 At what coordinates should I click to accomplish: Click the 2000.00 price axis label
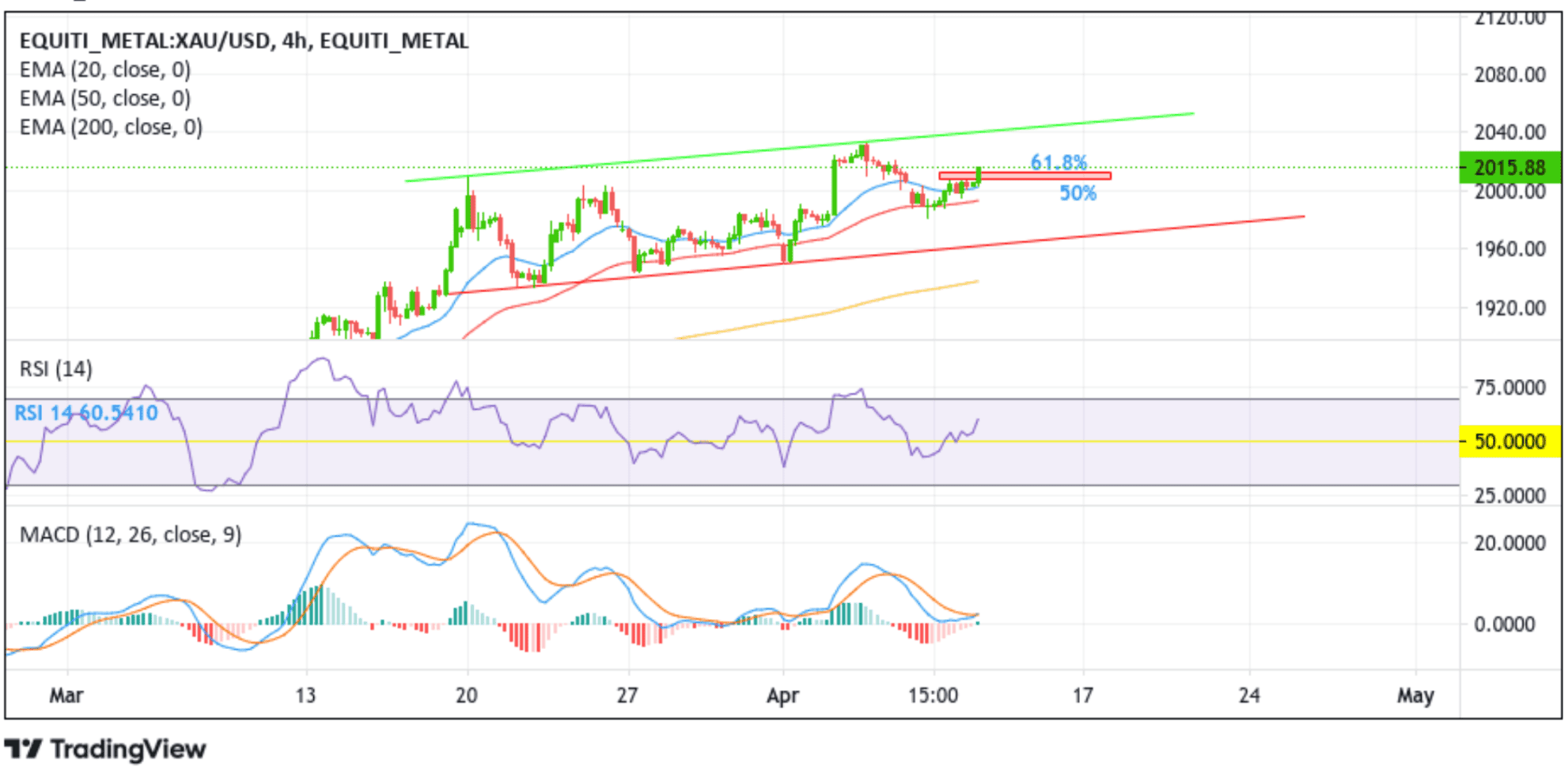[1509, 192]
